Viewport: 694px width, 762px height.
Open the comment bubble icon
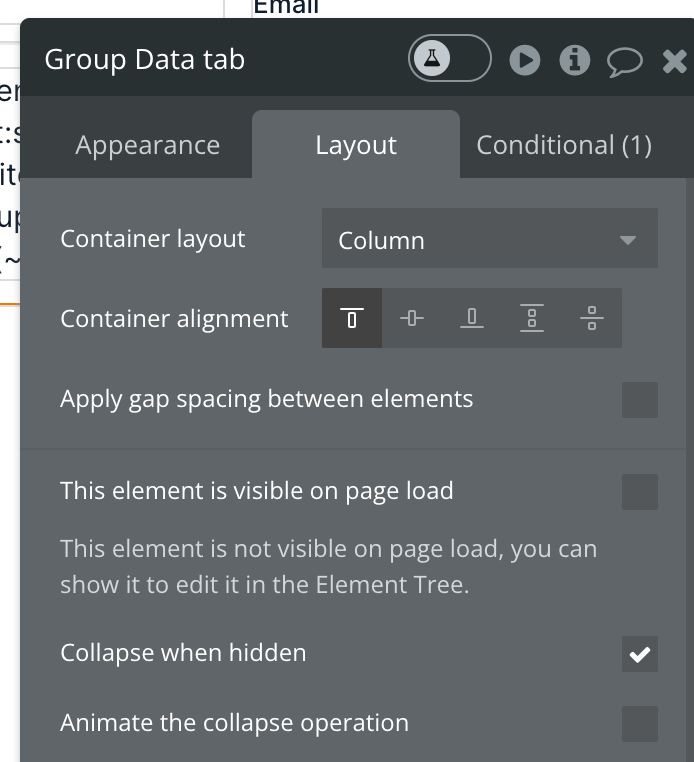625,61
